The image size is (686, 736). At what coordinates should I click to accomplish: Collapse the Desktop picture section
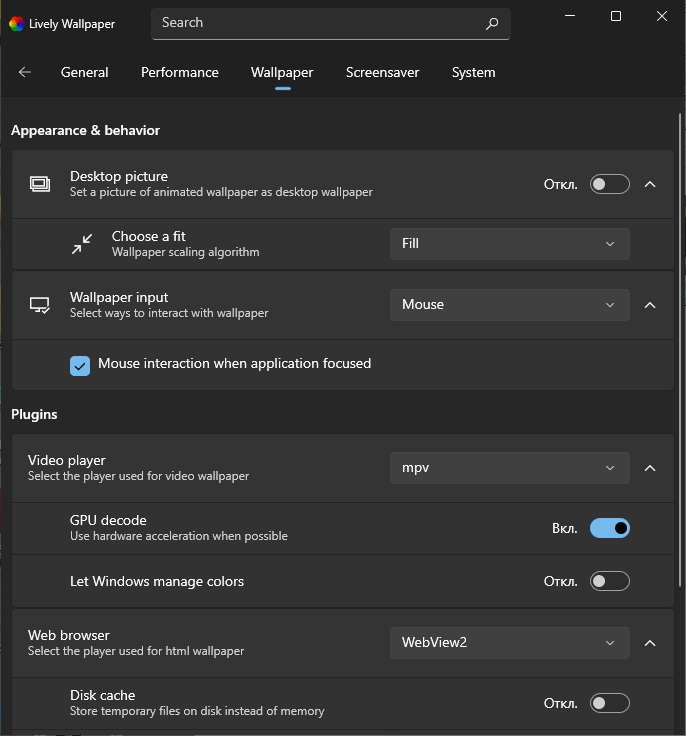coord(650,184)
